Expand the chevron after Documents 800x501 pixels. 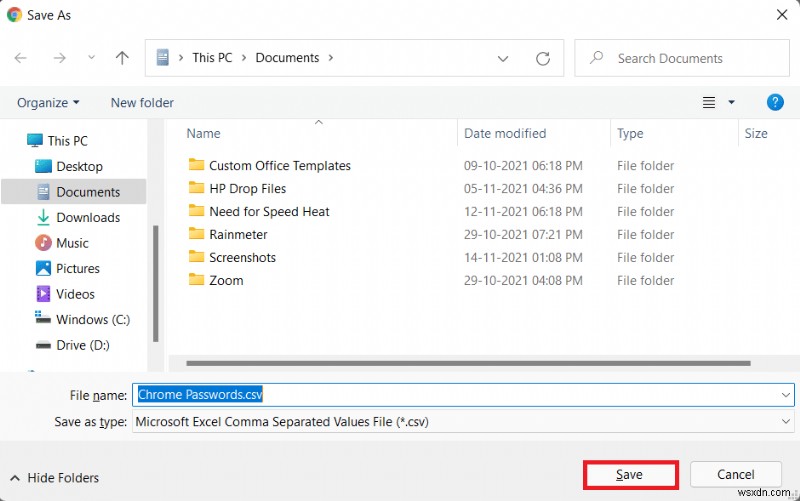[331, 58]
